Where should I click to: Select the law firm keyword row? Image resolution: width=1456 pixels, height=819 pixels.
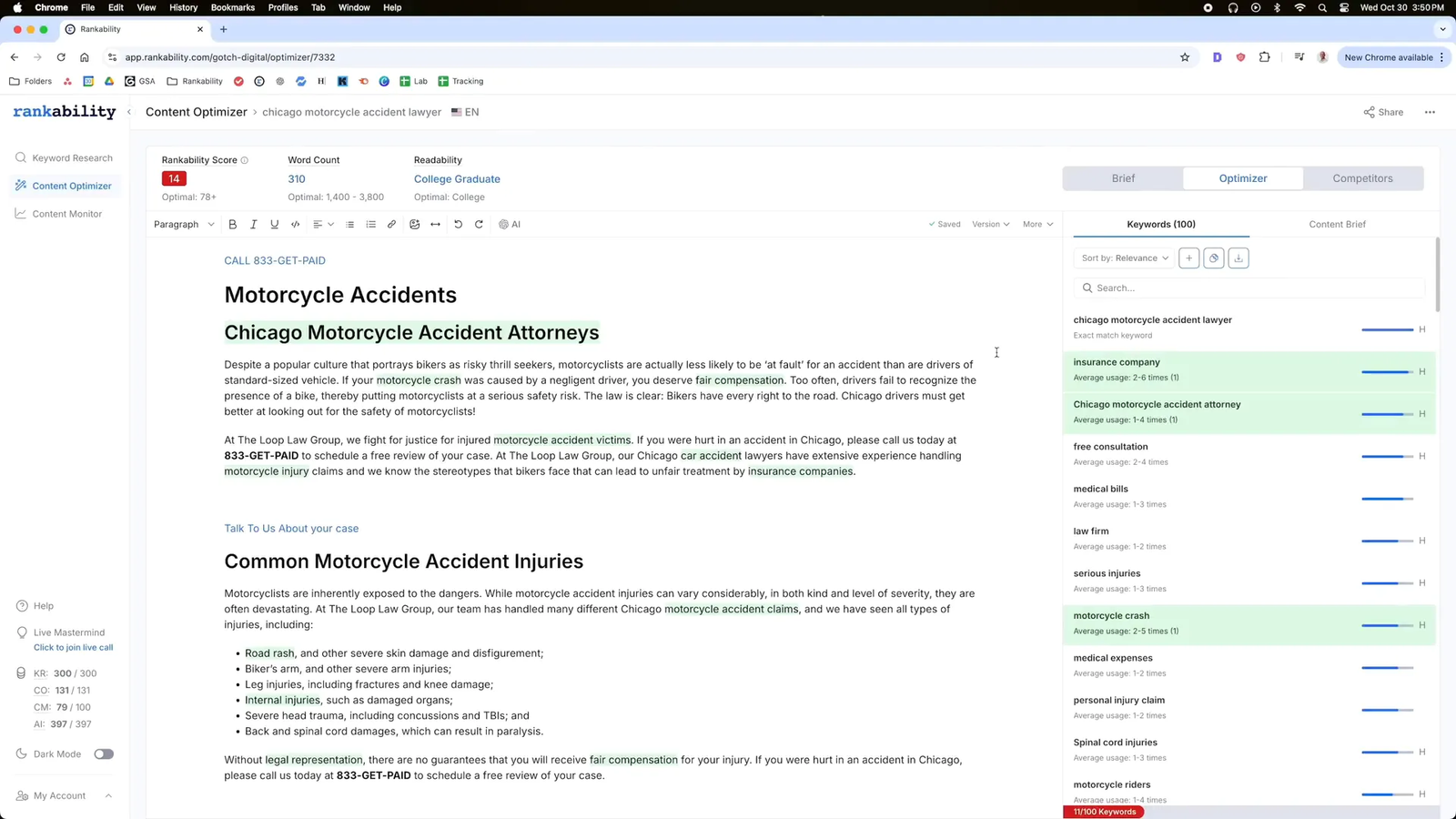click(1249, 539)
